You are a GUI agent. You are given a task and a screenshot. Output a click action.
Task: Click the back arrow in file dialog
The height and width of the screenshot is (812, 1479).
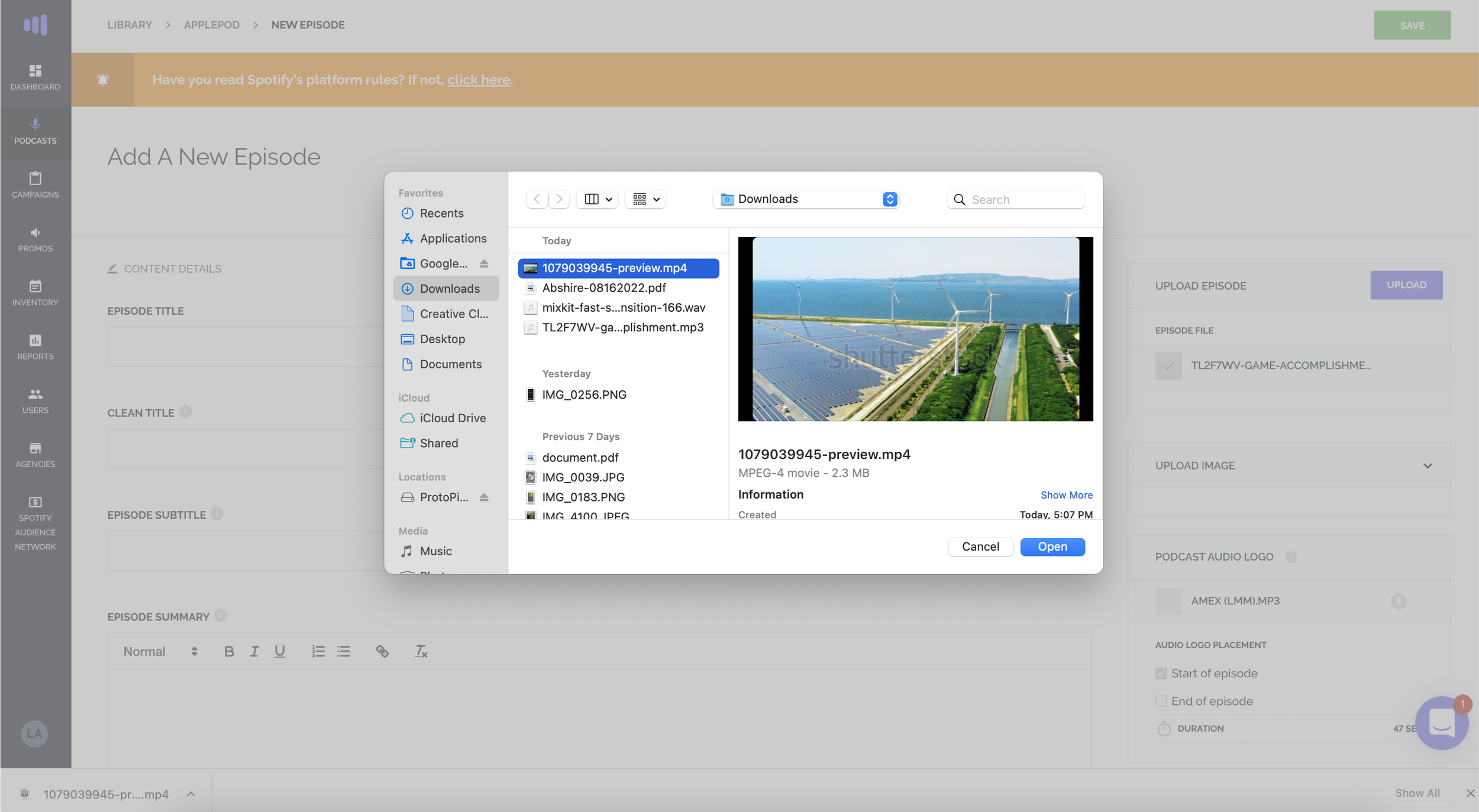537,199
